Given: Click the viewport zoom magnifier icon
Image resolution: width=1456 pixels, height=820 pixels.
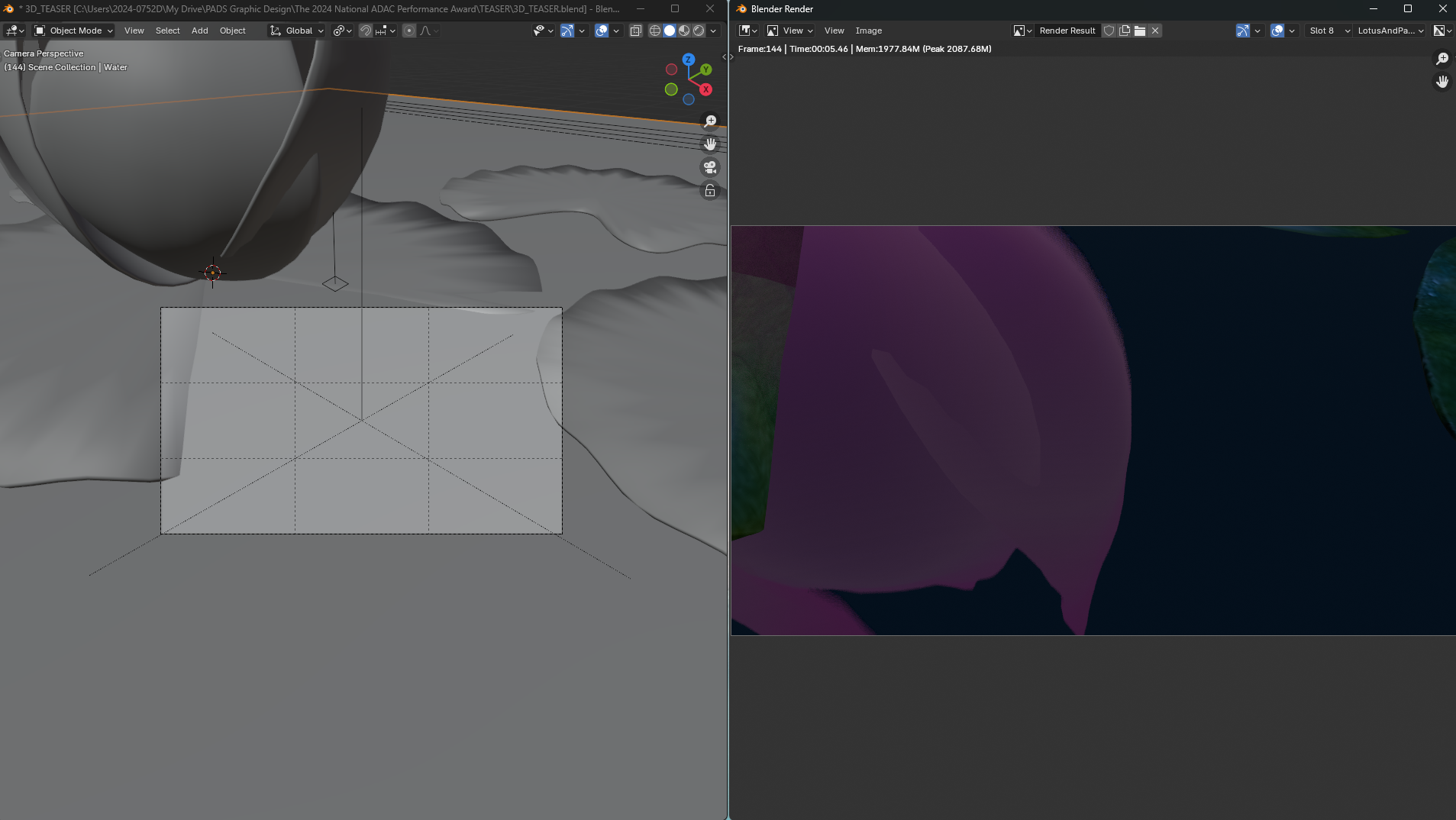Looking at the screenshot, I should coord(710,121).
